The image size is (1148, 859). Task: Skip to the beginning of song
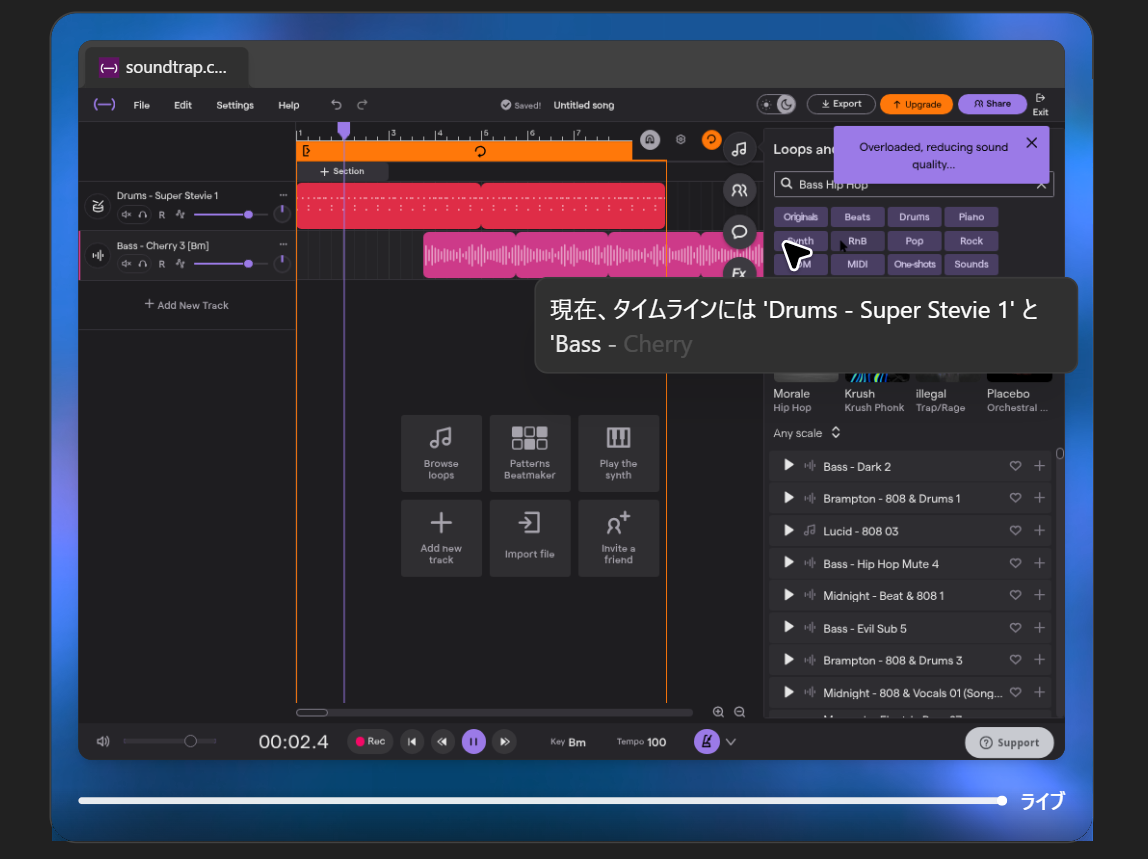412,742
